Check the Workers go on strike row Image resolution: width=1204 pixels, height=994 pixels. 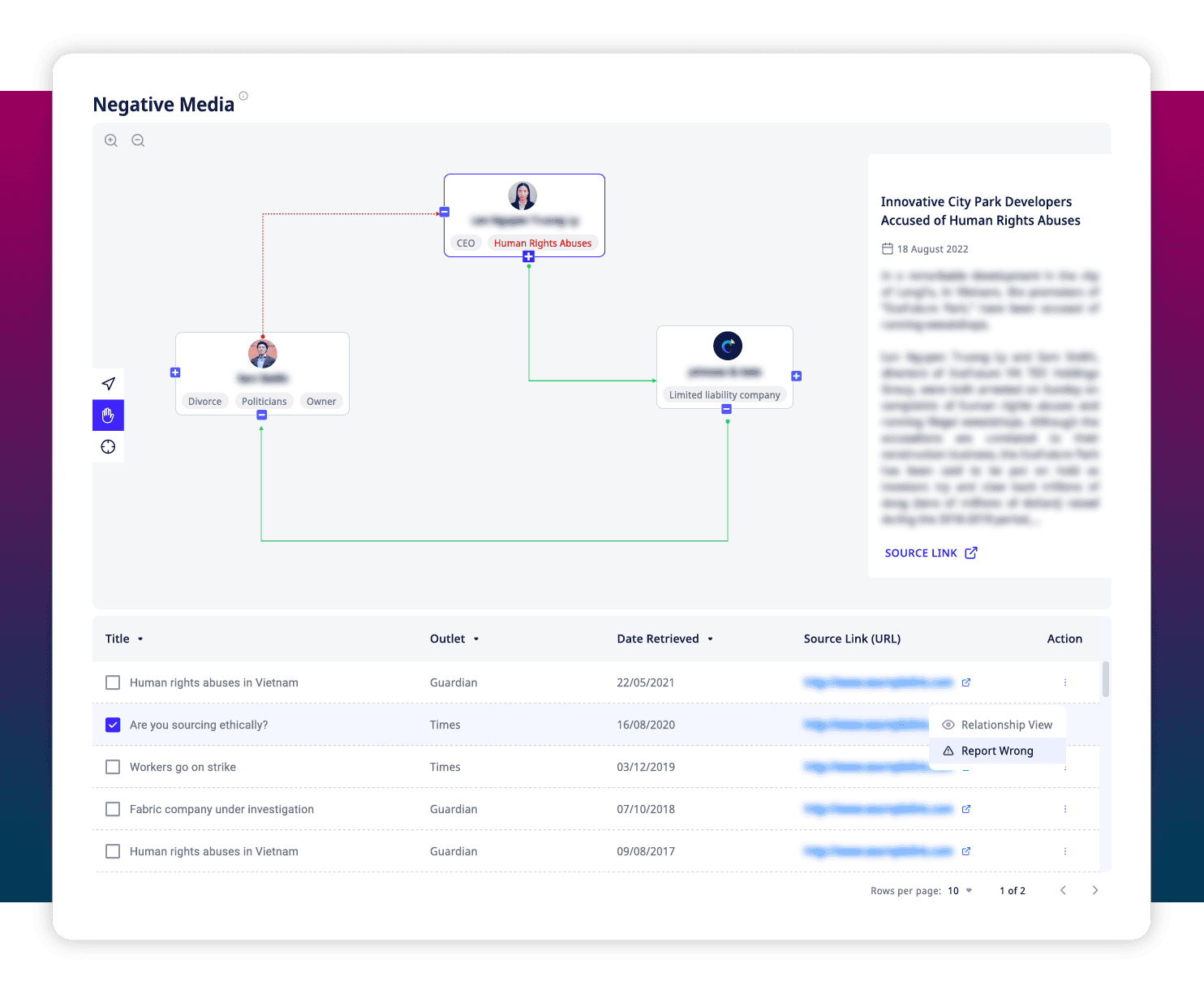click(113, 767)
